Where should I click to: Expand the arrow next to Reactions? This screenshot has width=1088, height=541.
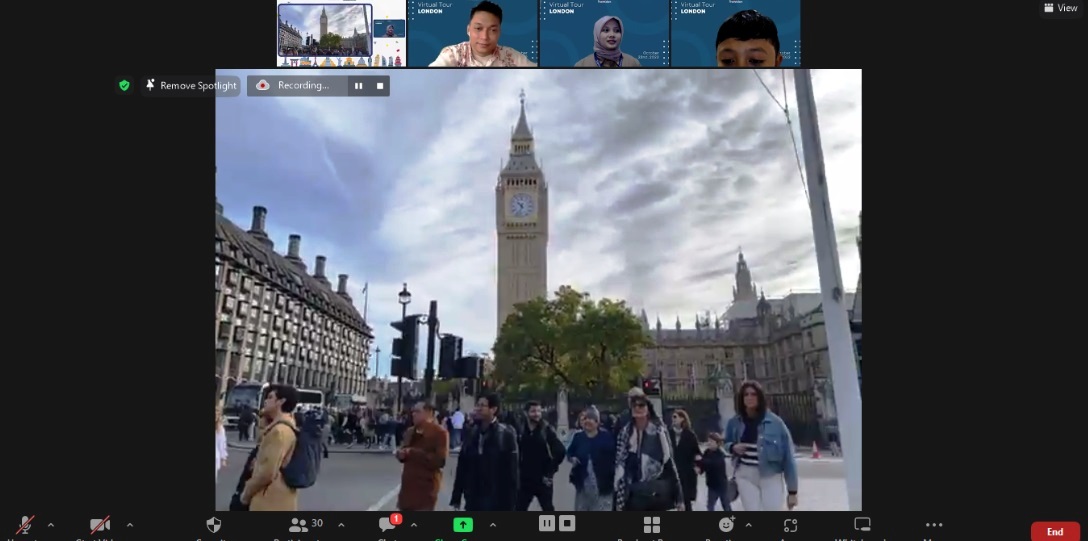748,525
